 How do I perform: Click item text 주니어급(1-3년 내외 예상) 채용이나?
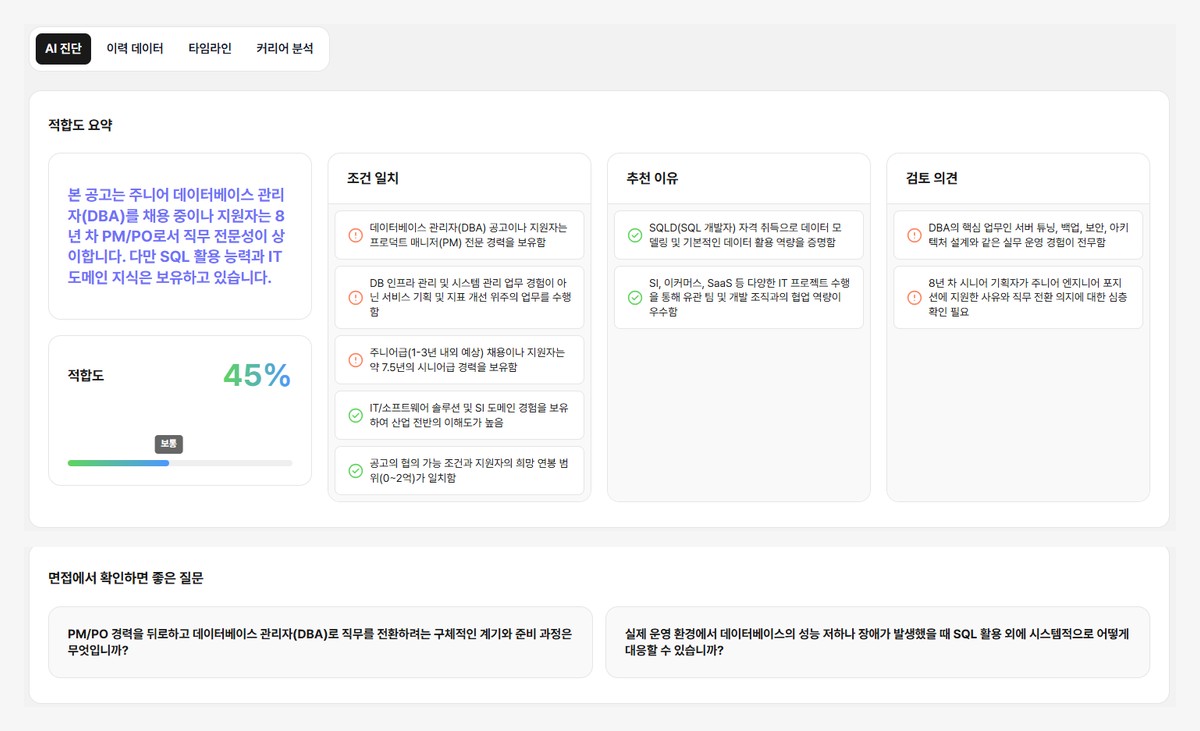468,360
